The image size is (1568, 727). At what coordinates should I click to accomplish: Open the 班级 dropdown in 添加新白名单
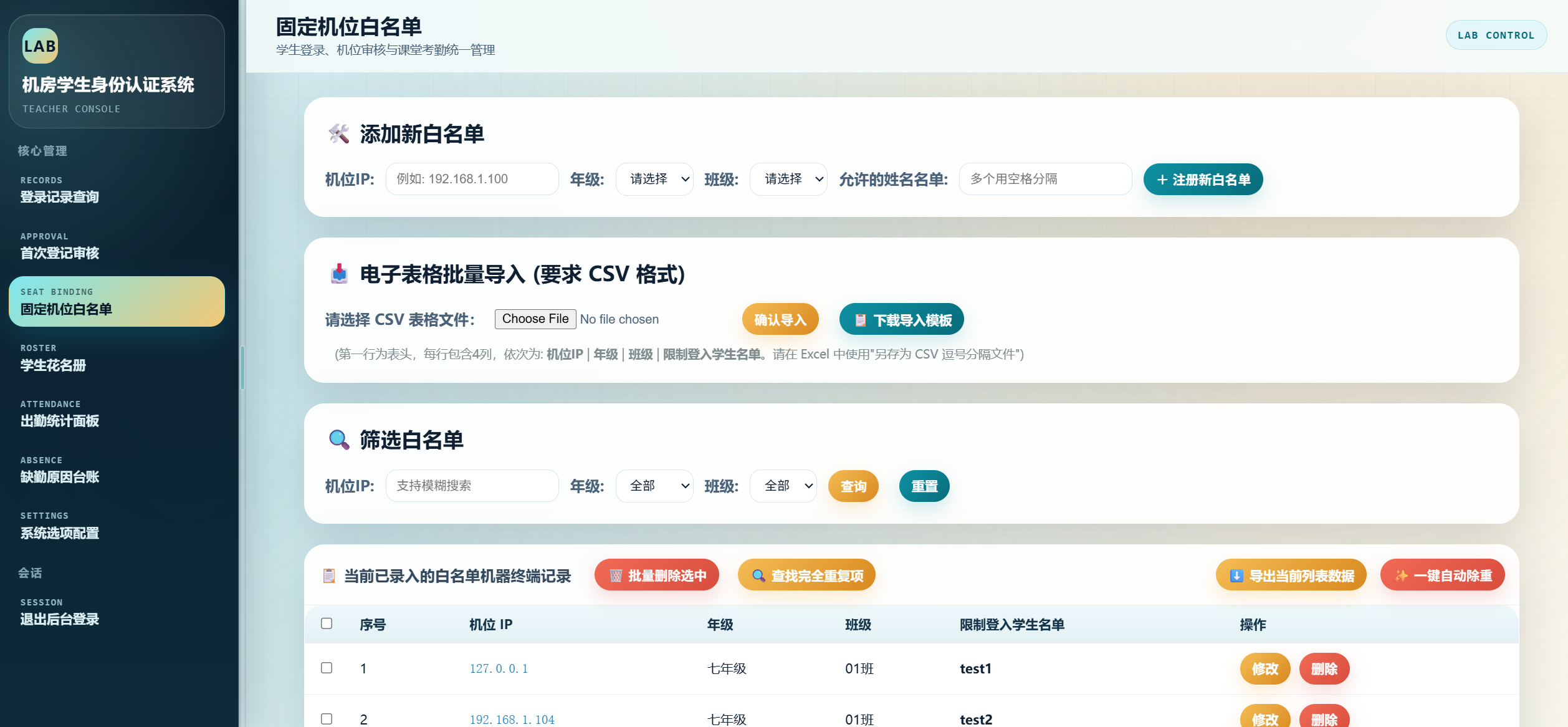[788, 179]
